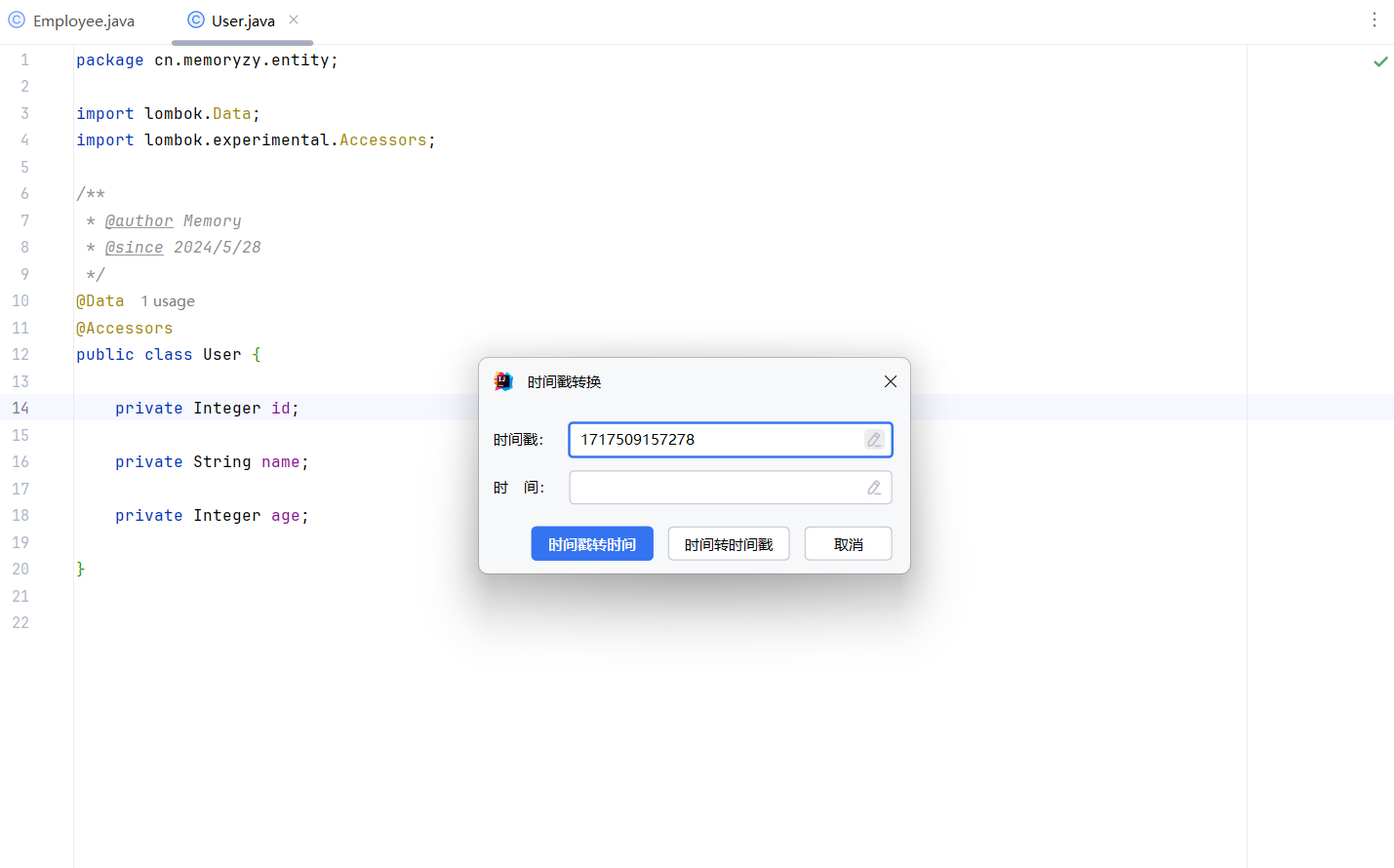Click the @Accessors annotation
The image size is (1394, 868).
coord(125,329)
